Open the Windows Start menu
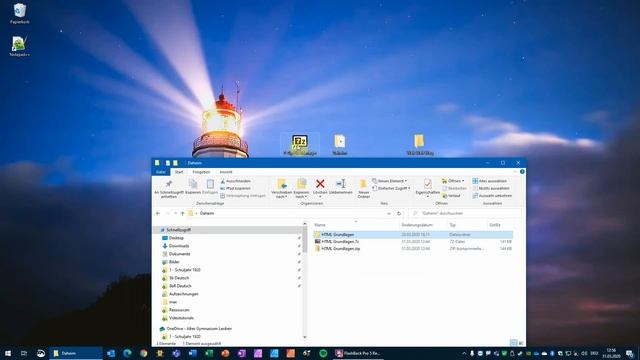Viewport: 640px width, 360px height. pyautogui.click(x=8, y=353)
